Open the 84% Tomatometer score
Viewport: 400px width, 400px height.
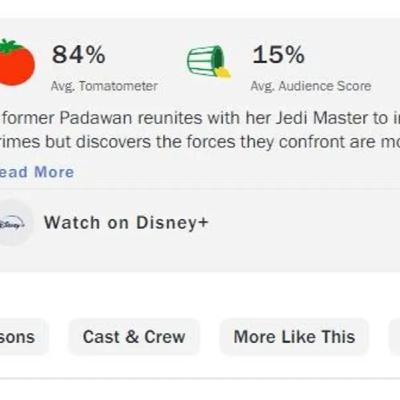click(x=79, y=54)
